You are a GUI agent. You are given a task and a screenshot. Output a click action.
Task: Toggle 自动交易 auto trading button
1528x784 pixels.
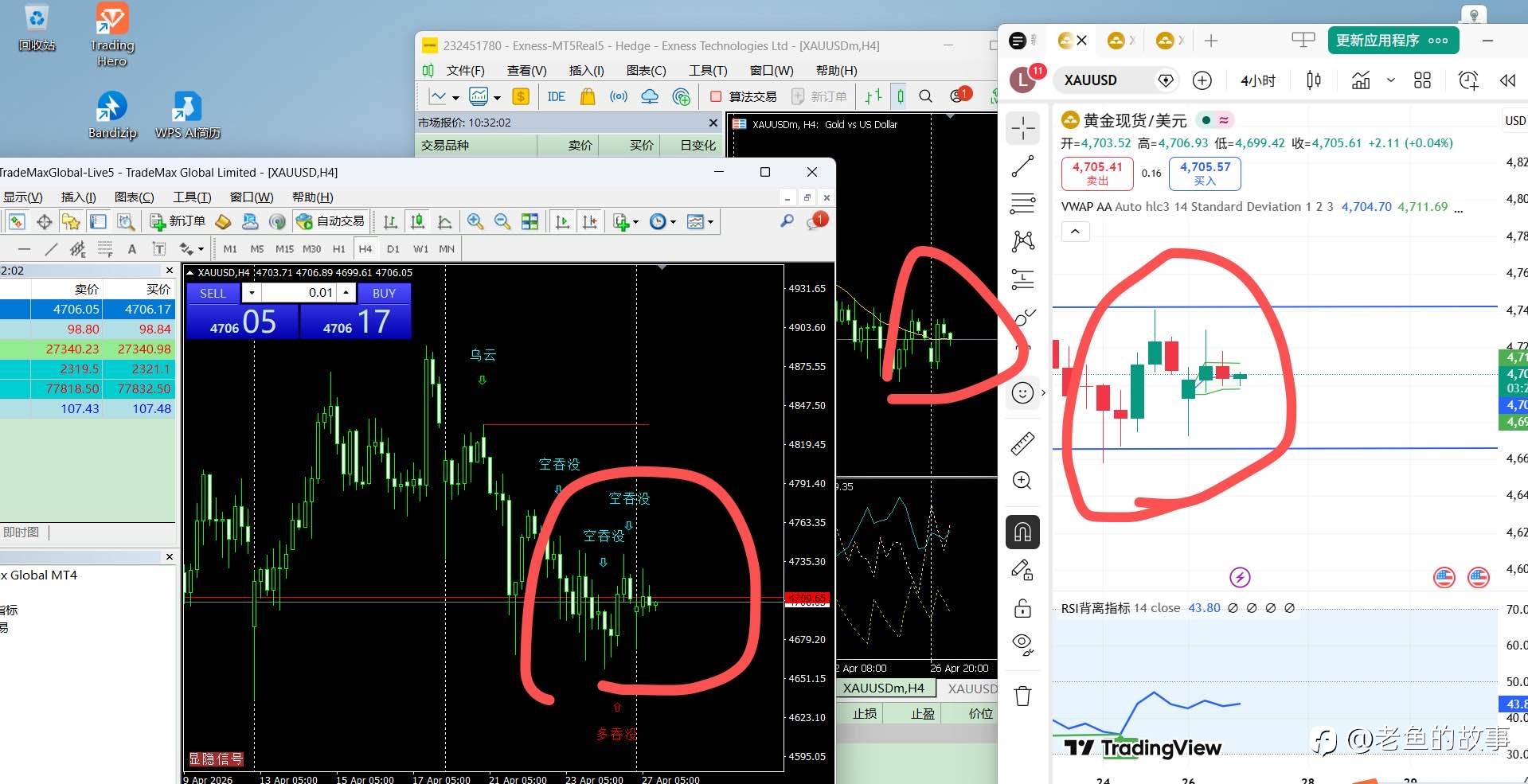330,221
